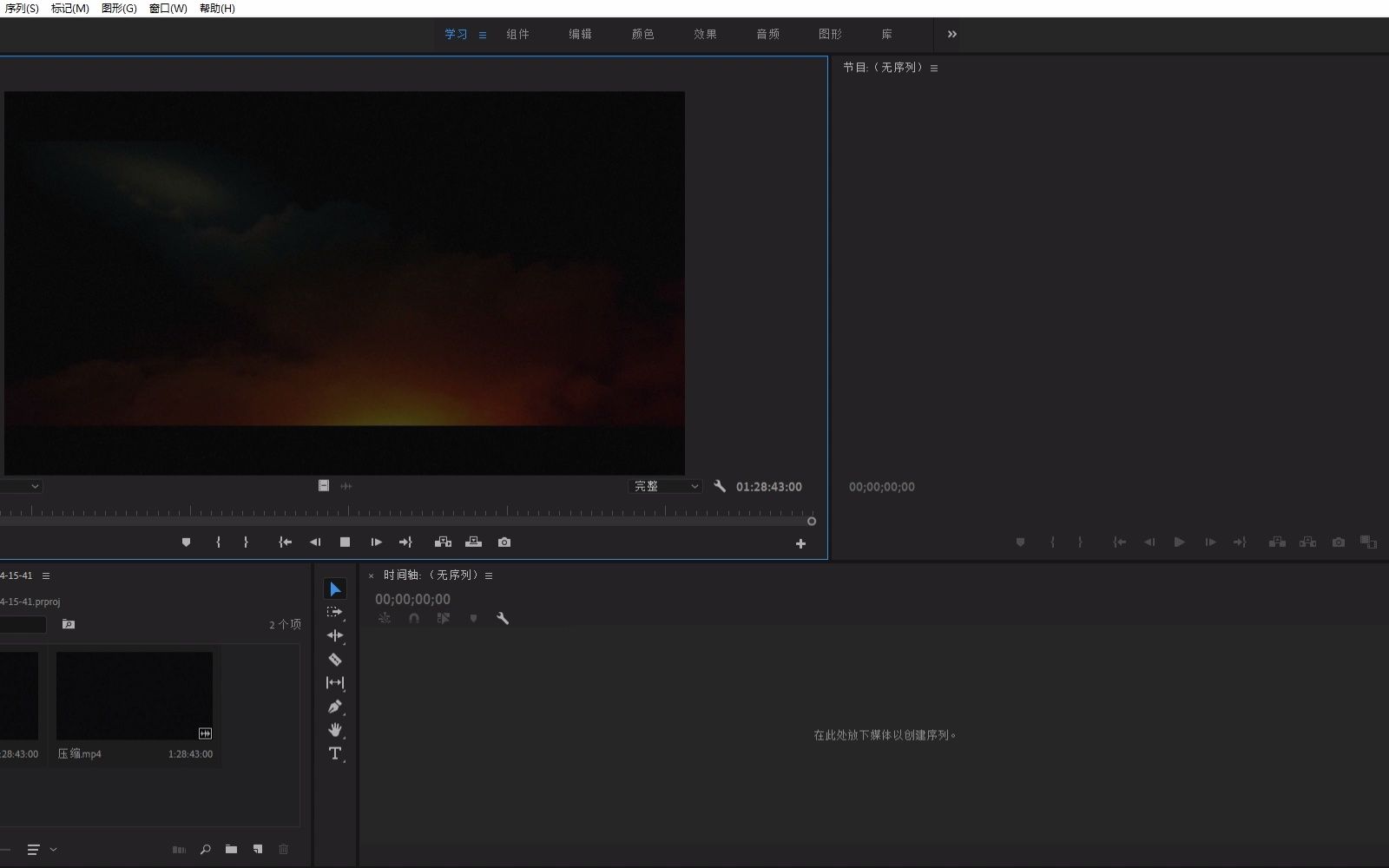
Task: Click Drag Video Only filmstrip icon
Action: (x=324, y=486)
